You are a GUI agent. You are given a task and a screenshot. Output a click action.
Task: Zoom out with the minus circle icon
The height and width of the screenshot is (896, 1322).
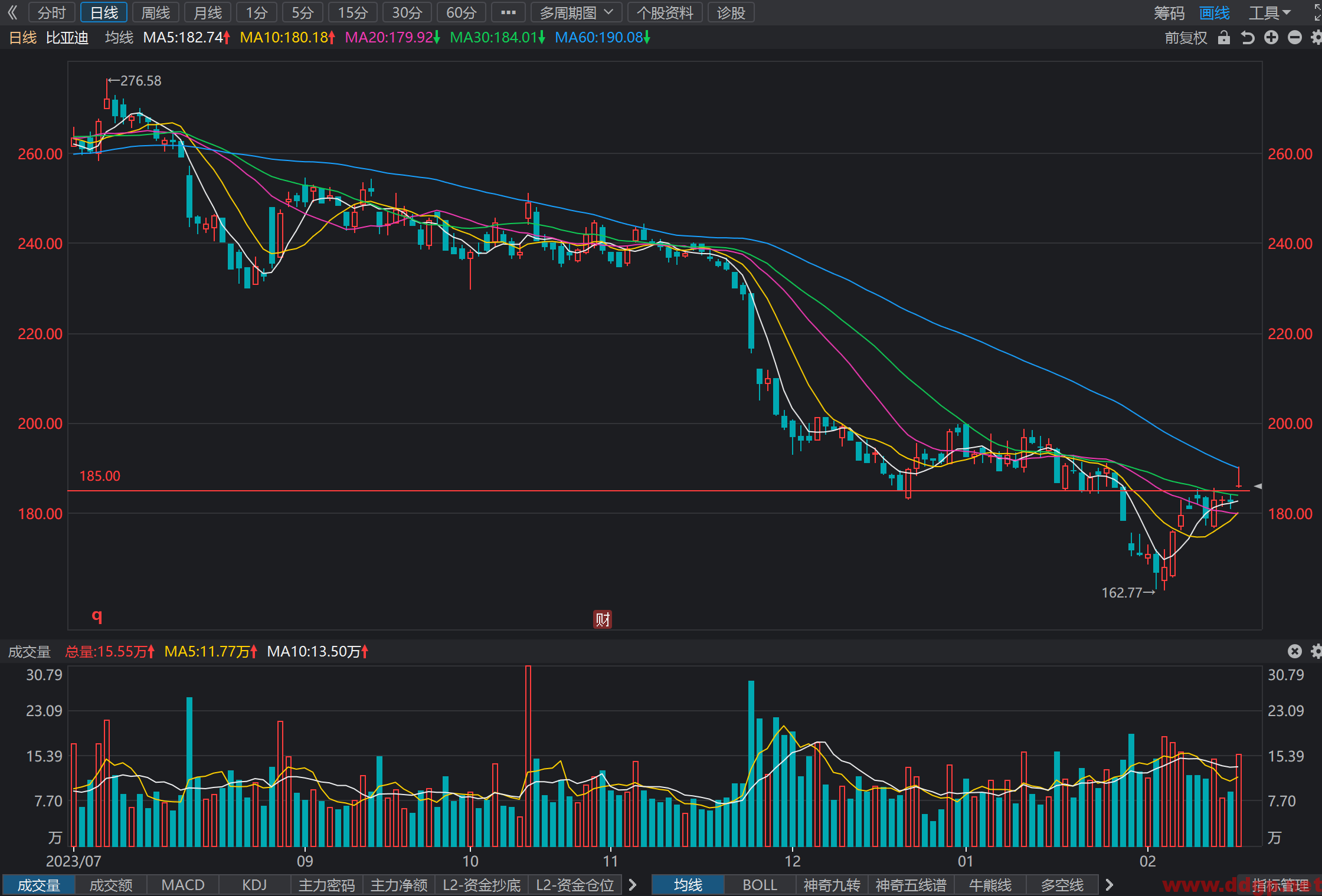pos(1295,38)
